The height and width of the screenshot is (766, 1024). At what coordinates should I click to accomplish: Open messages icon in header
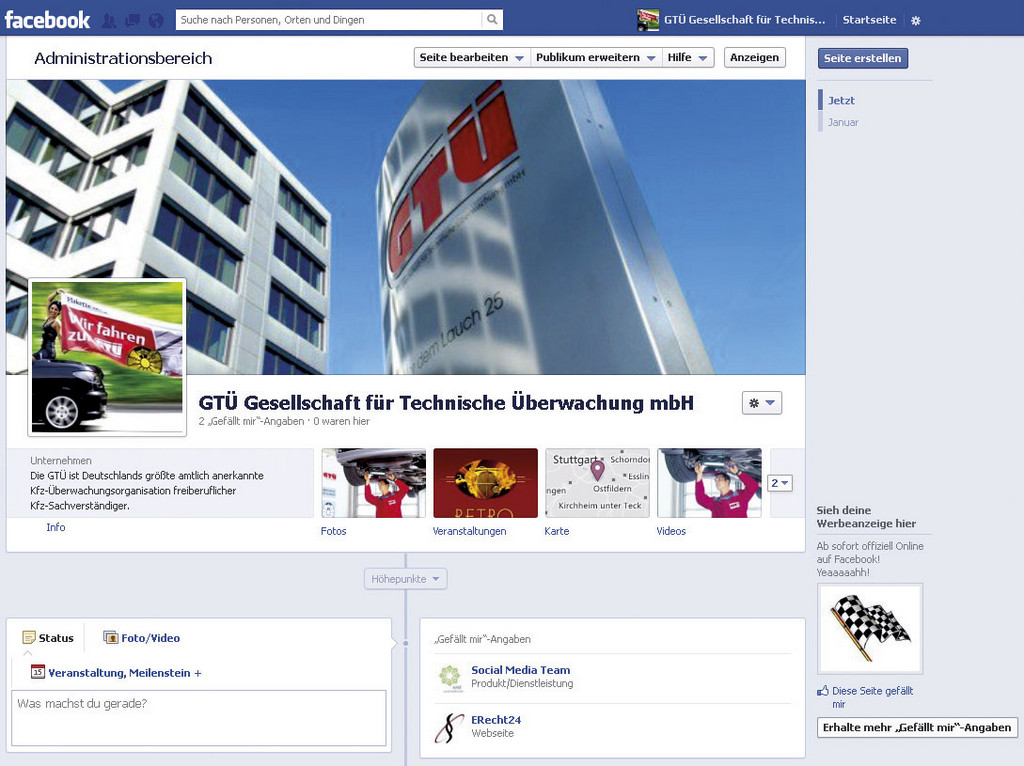tap(133, 20)
